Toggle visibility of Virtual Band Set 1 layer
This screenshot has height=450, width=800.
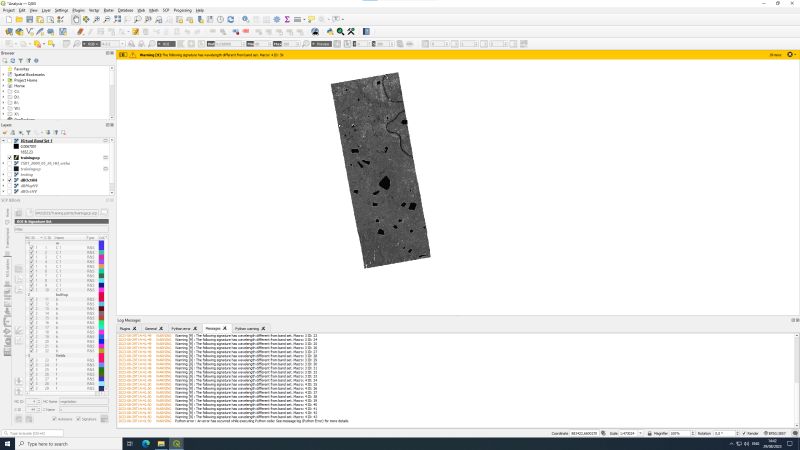click(10, 141)
